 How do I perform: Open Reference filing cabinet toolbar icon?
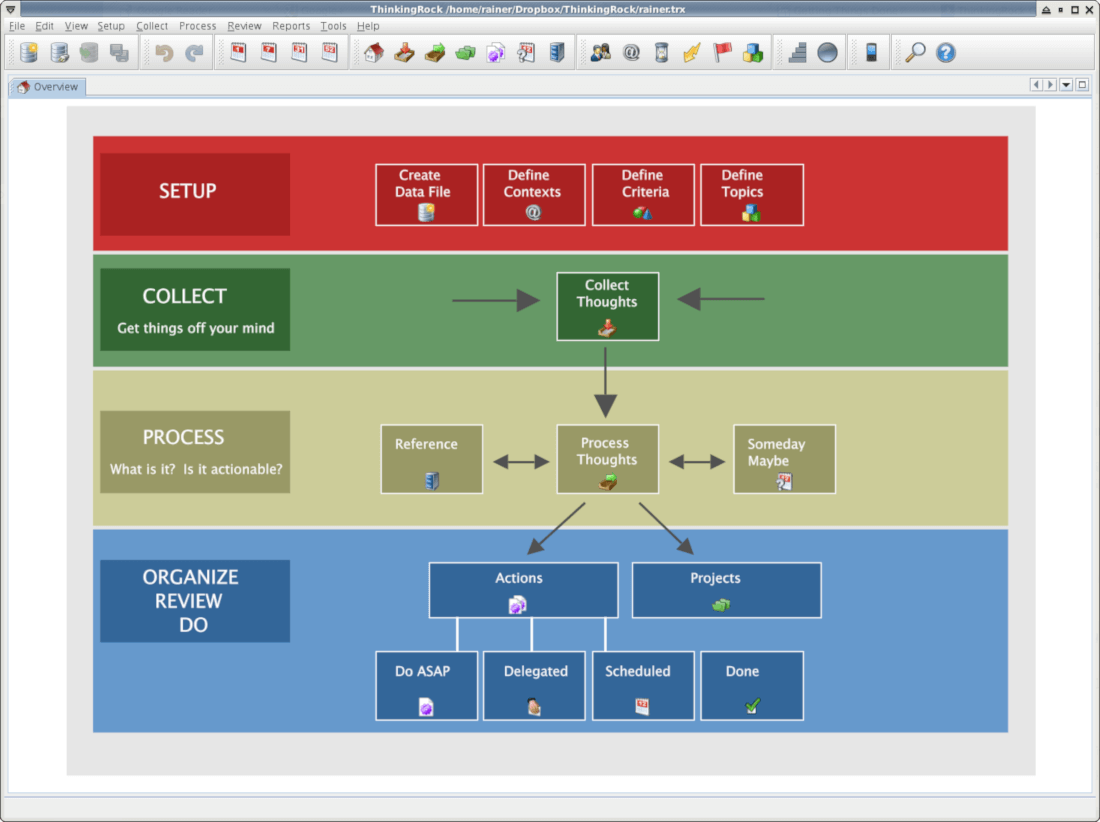[557, 53]
